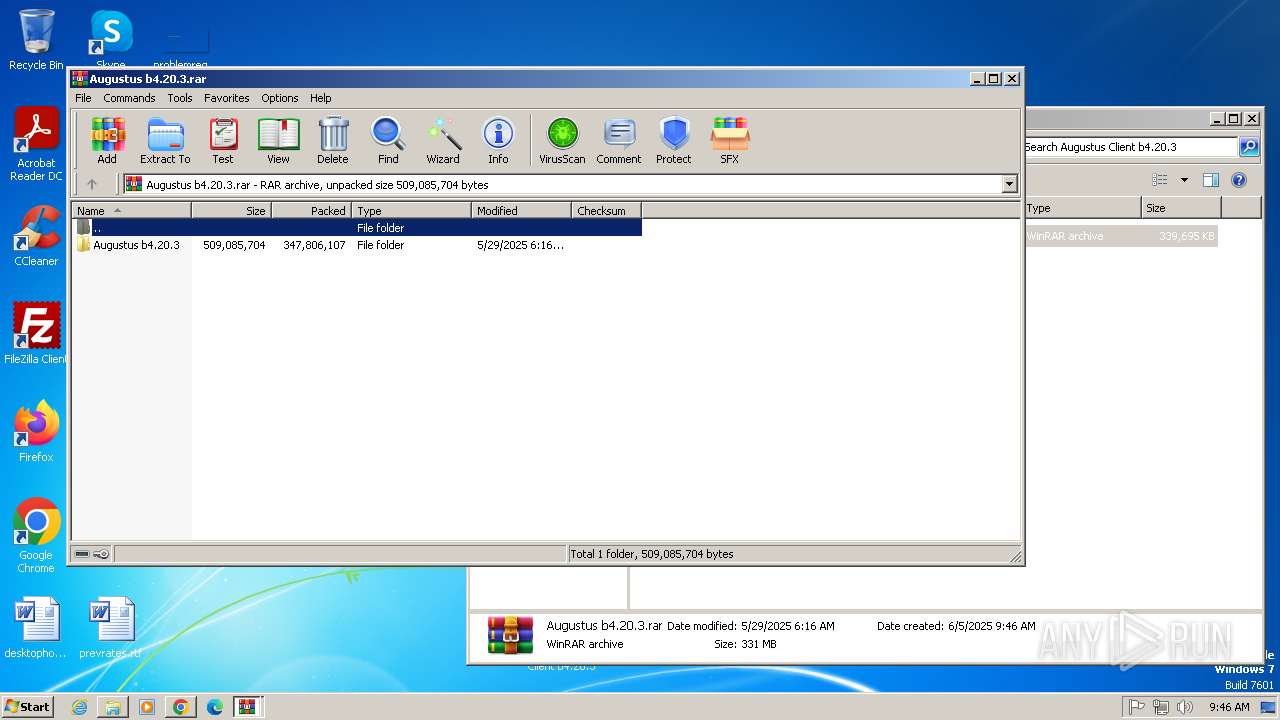Click the Info icon

point(498,140)
